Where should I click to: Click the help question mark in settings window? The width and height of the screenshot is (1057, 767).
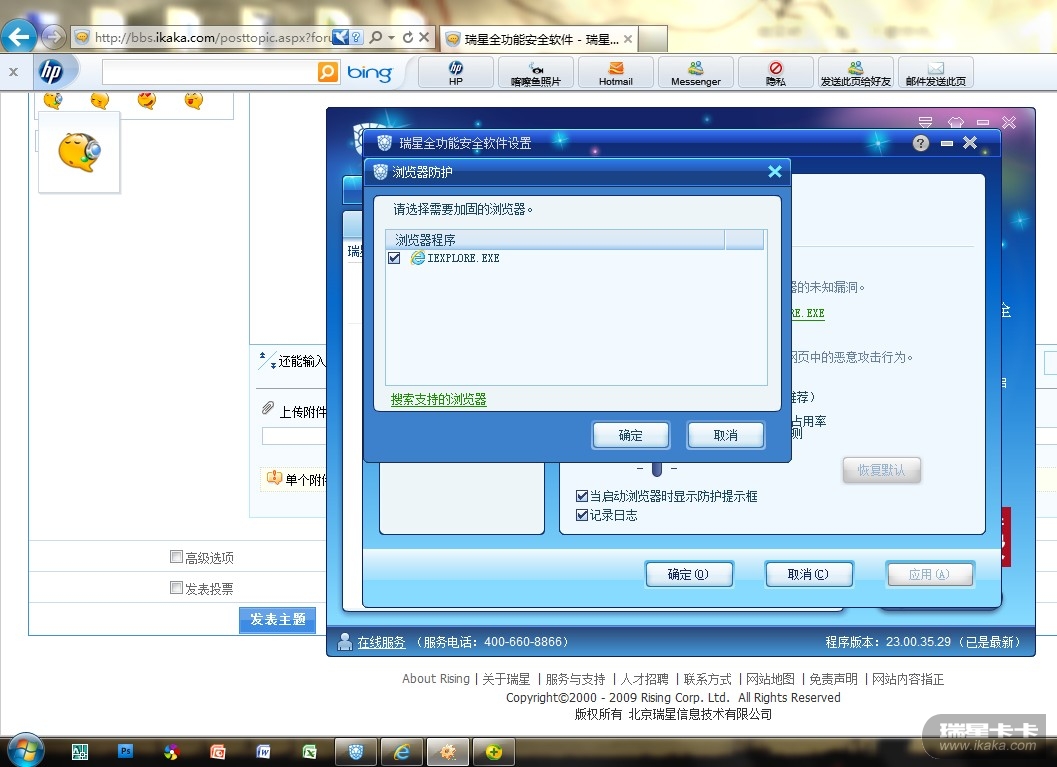pos(921,143)
